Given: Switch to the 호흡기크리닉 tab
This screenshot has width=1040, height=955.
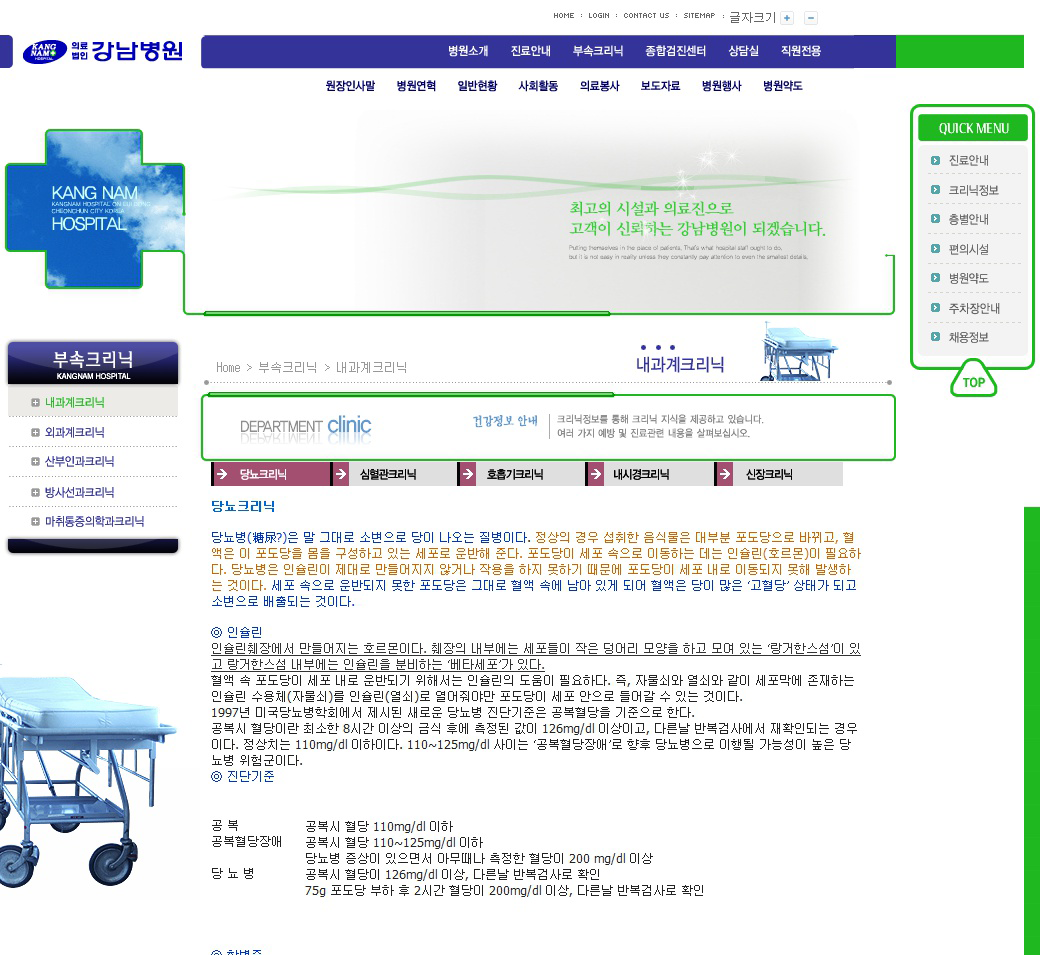Looking at the screenshot, I should (x=514, y=475).
